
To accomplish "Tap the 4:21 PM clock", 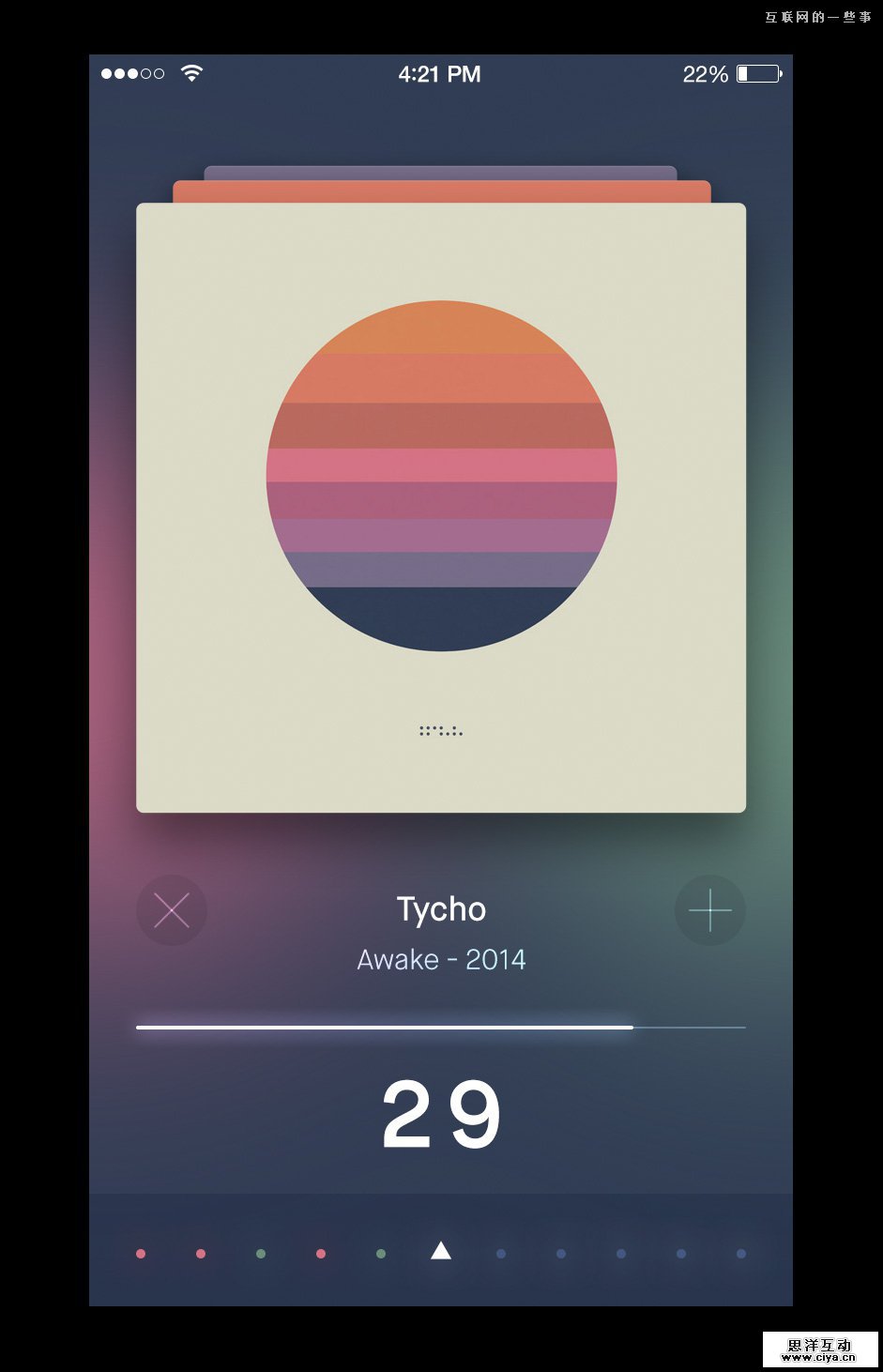I will pos(439,74).
